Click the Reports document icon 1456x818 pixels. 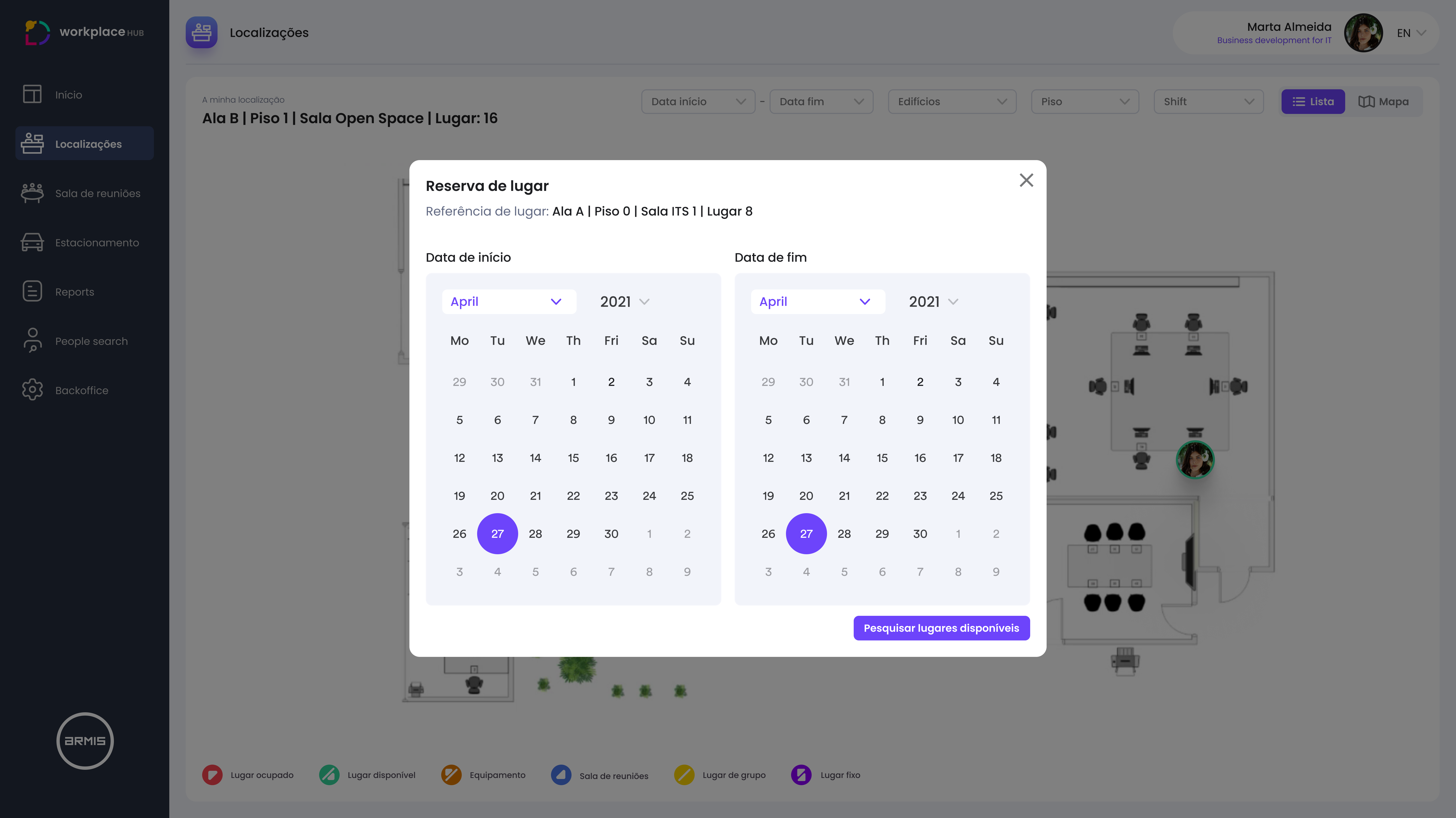(x=32, y=291)
